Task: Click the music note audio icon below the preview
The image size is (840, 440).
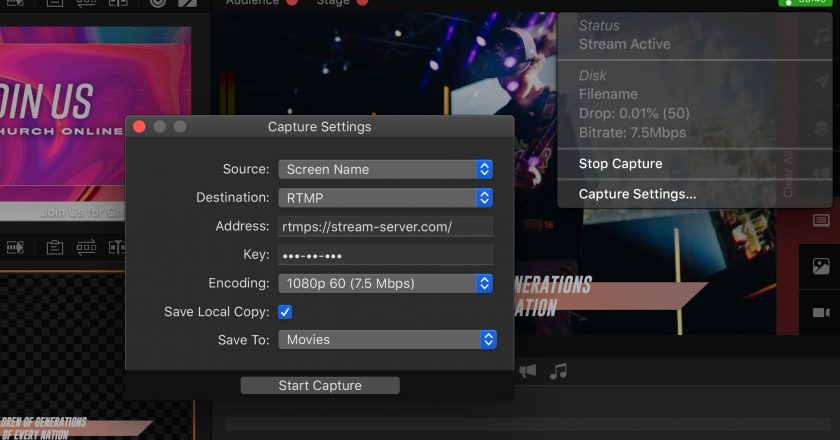Action: coord(558,370)
